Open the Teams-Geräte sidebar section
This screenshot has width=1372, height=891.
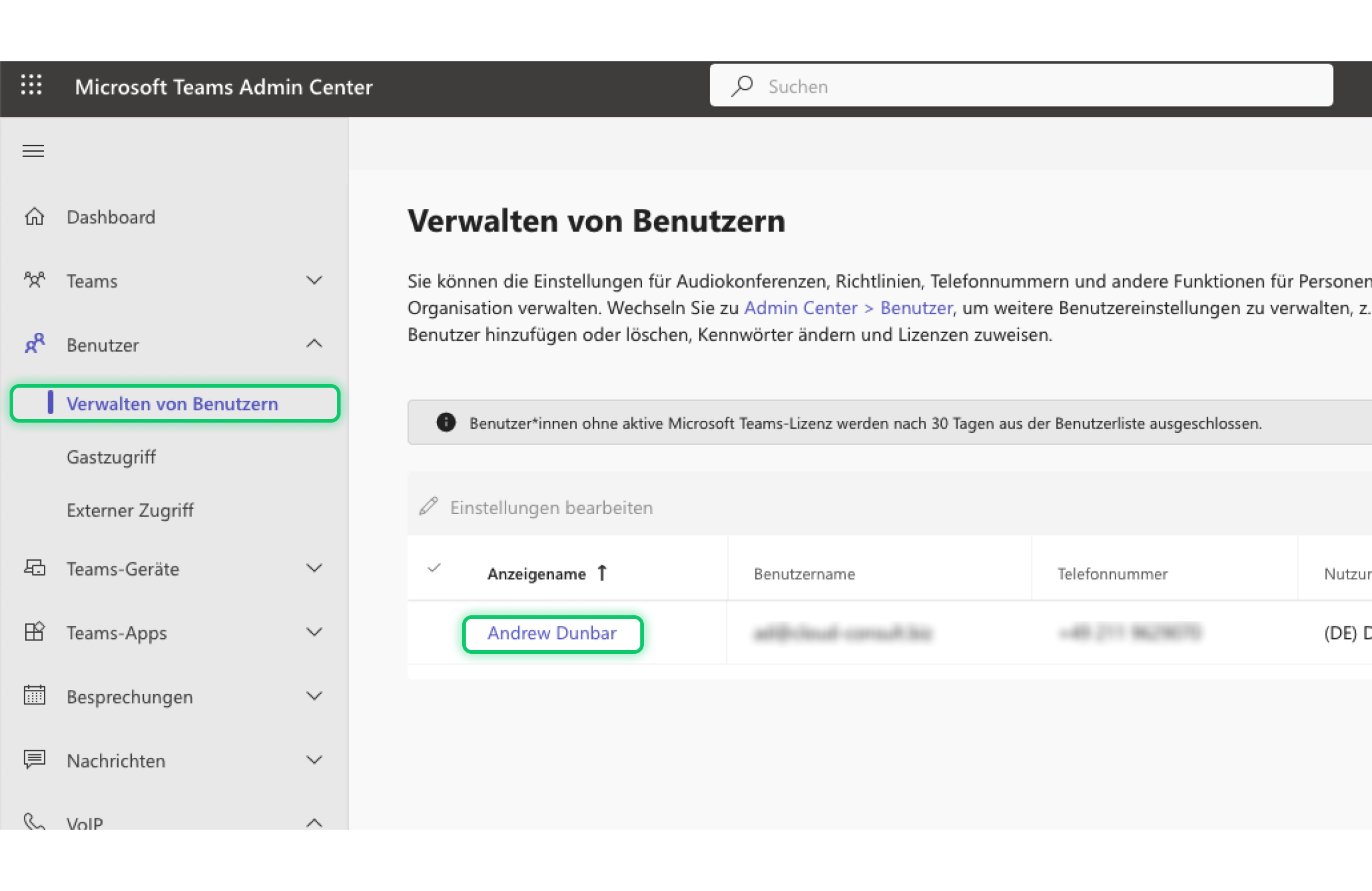click(x=123, y=569)
